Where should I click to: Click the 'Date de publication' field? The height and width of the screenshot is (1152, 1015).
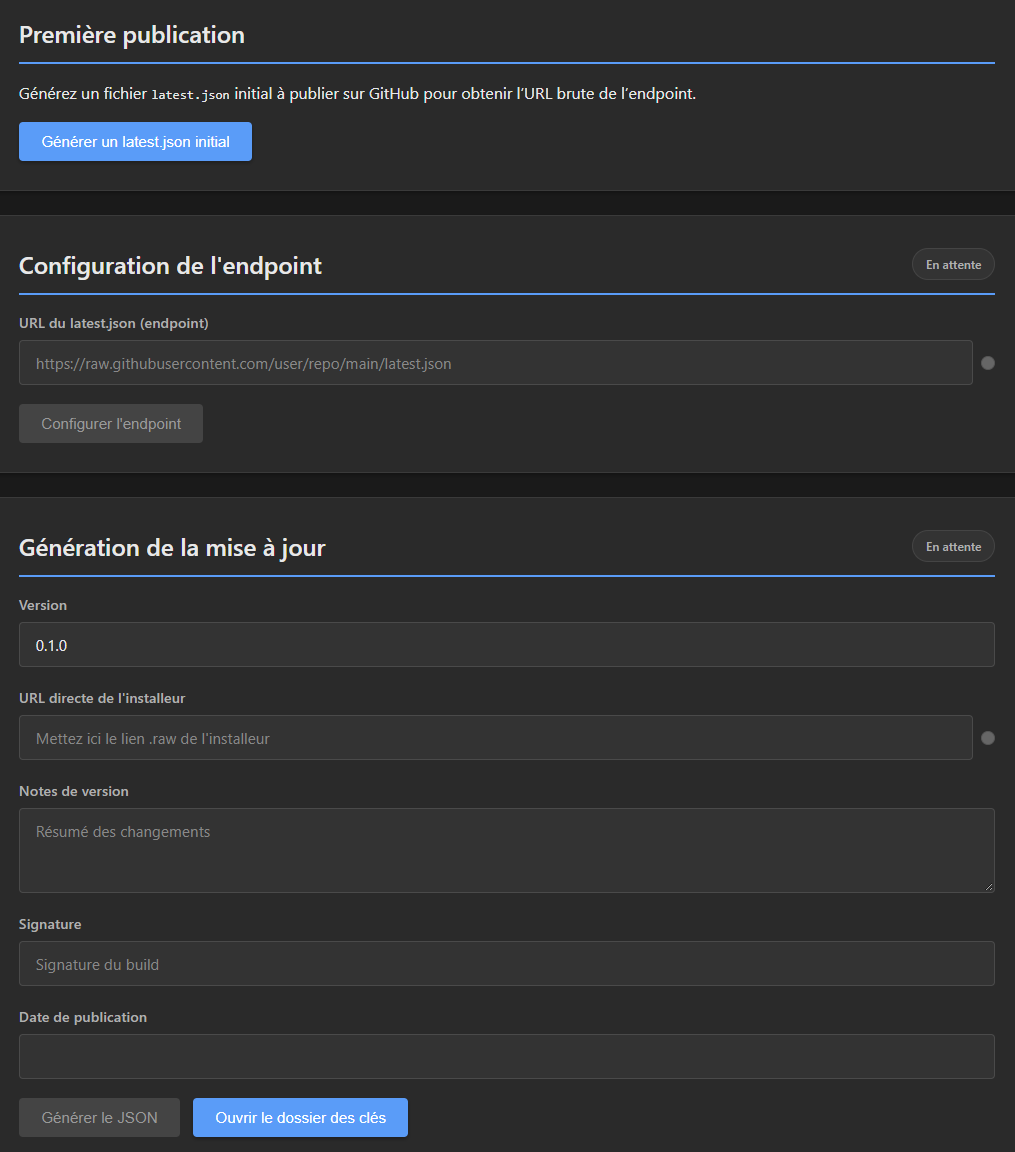(507, 1056)
